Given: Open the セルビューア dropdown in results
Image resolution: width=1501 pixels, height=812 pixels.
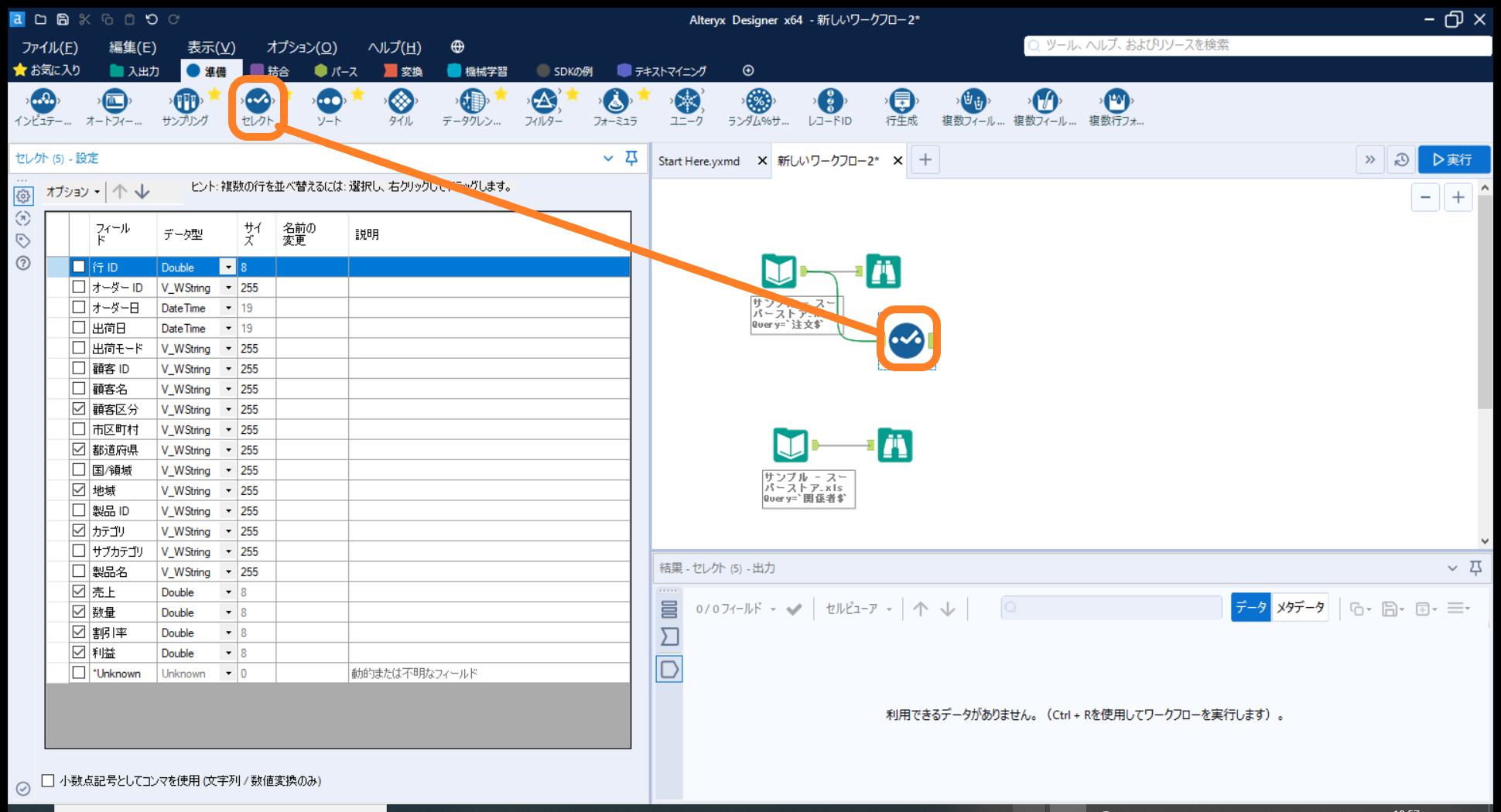Looking at the screenshot, I should (859, 609).
